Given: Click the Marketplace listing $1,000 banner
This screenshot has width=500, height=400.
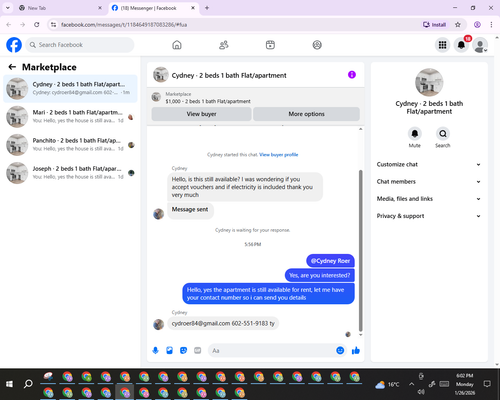Looking at the screenshot, I should tap(256, 98).
